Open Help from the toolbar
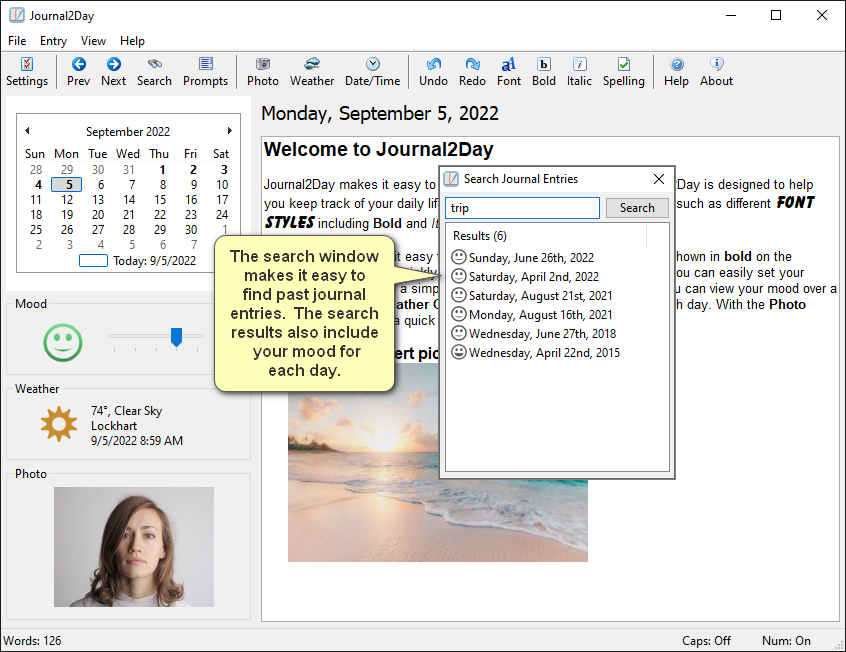Screen dimensions: 846x652 click(677, 72)
